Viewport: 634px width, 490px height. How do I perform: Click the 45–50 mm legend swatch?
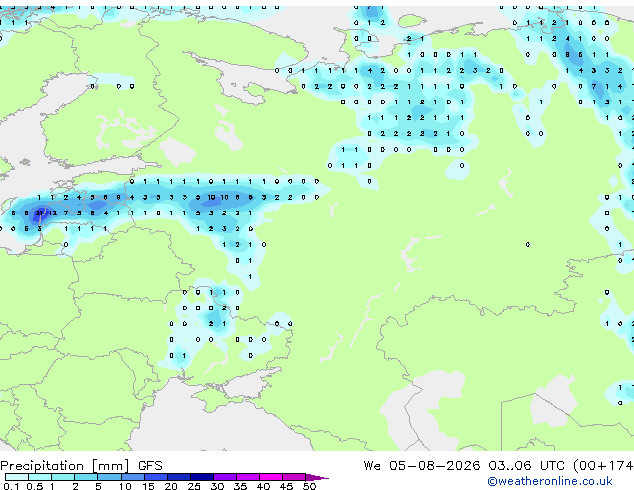point(294,477)
